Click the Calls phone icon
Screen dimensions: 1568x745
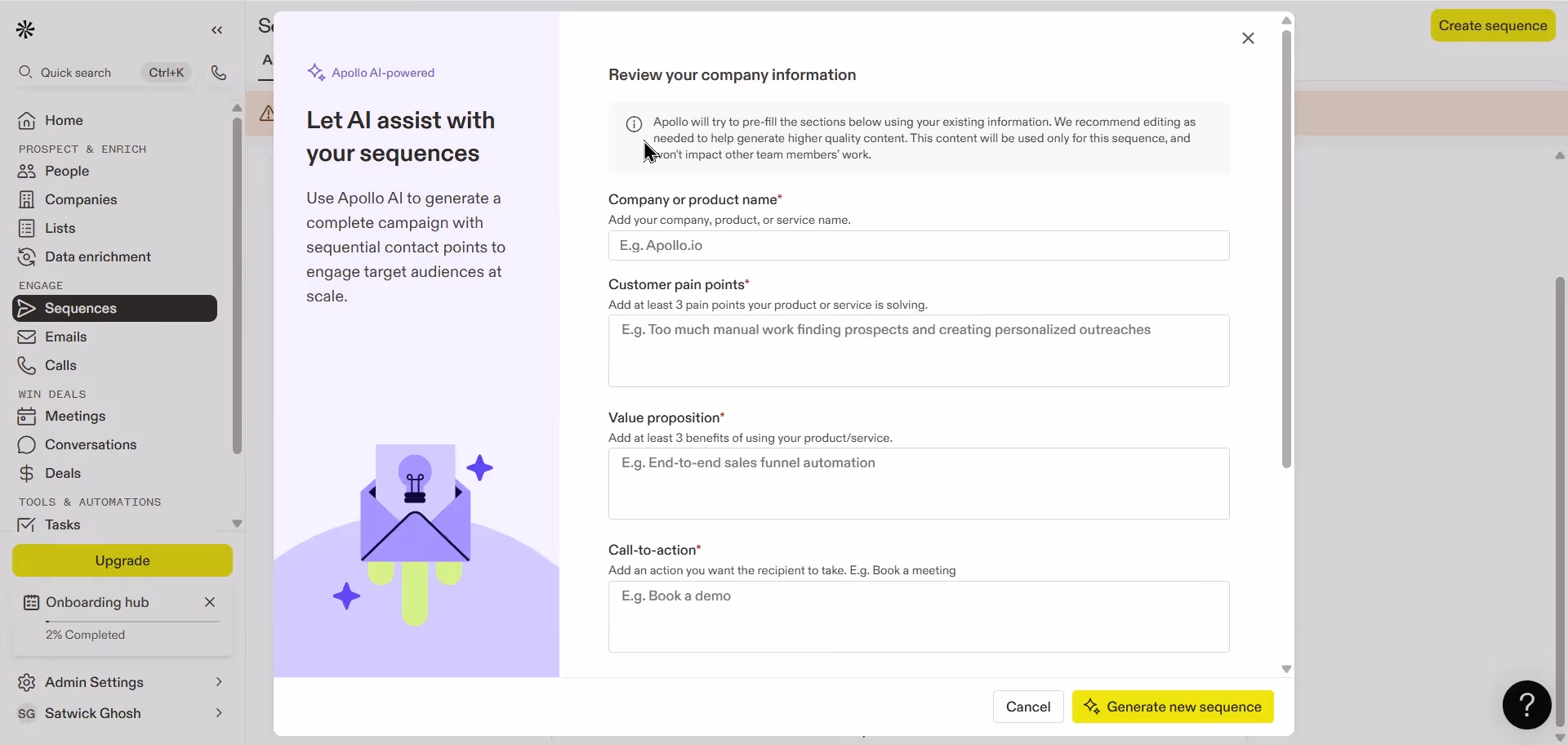[27, 366]
